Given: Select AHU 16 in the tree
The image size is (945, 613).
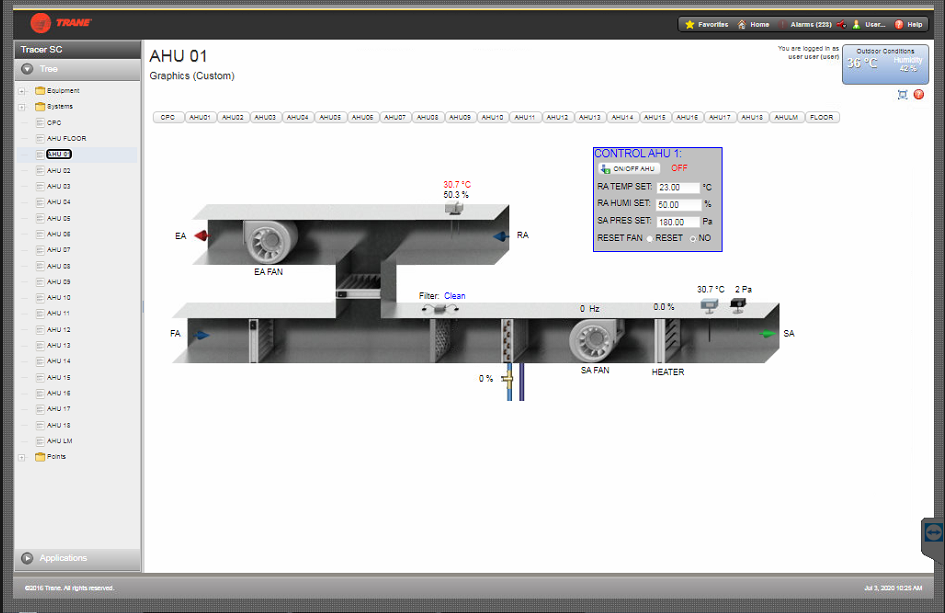Looking at the screenshot, I should click(58, 393).
